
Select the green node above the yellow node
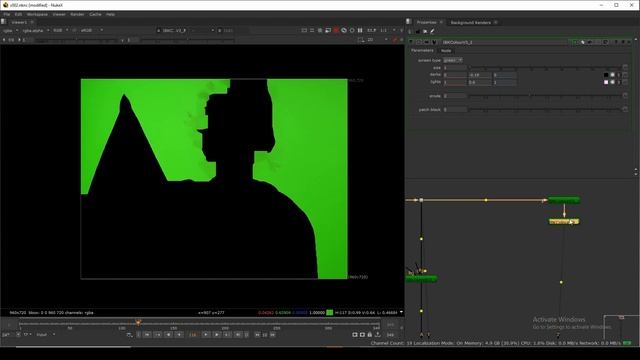[564, 200]
